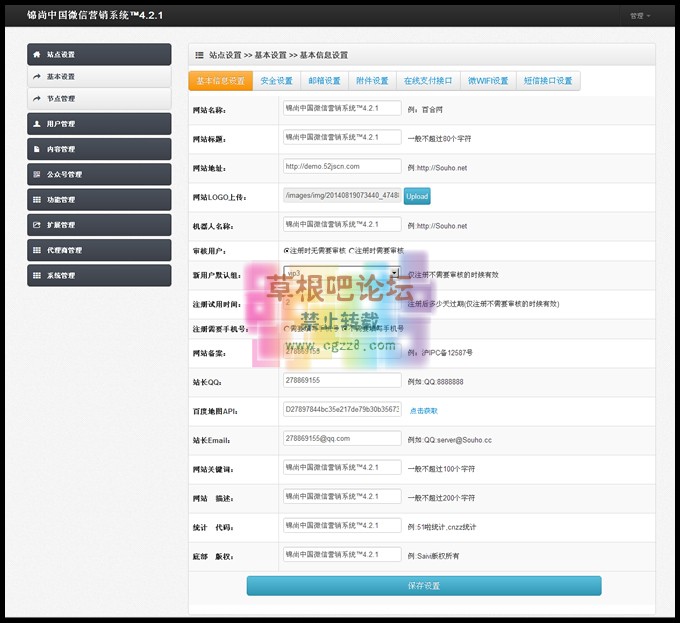Screen dimensions: 680x623
Task: Click the grid icon beside 代理商管理
Action: tap(38, 250)
